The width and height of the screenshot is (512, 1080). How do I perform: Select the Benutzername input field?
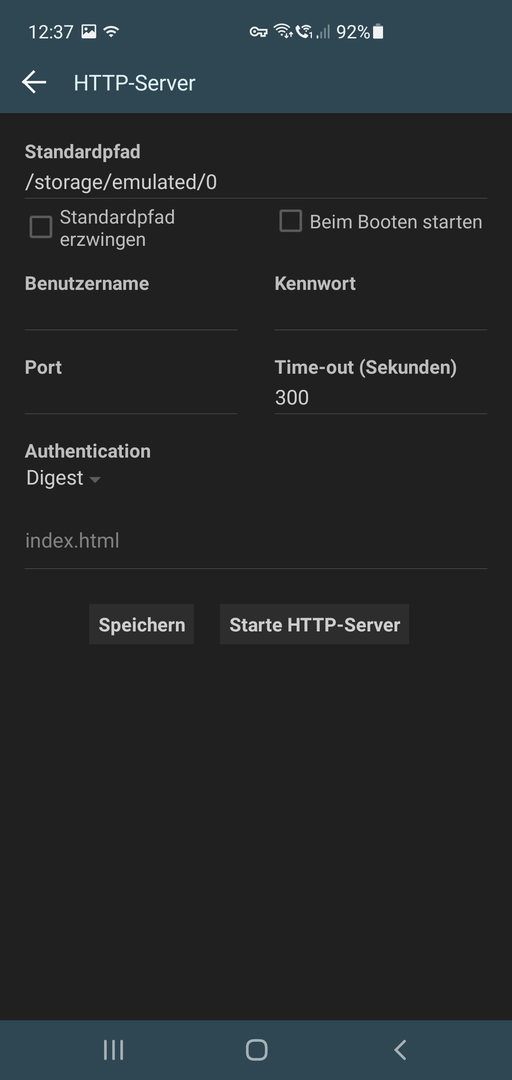131,314
